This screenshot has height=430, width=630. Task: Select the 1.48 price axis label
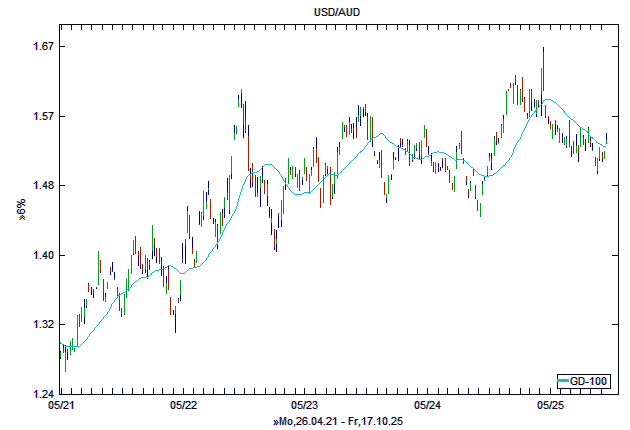[x=41, y=186]
